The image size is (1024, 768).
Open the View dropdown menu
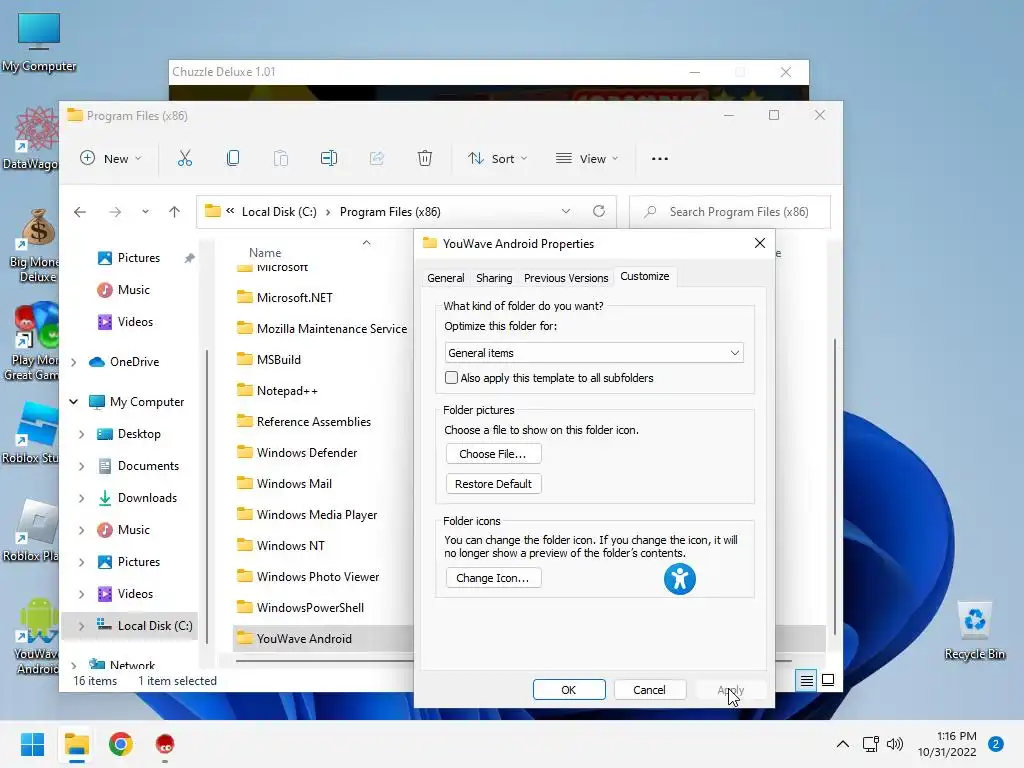point(586,159)
